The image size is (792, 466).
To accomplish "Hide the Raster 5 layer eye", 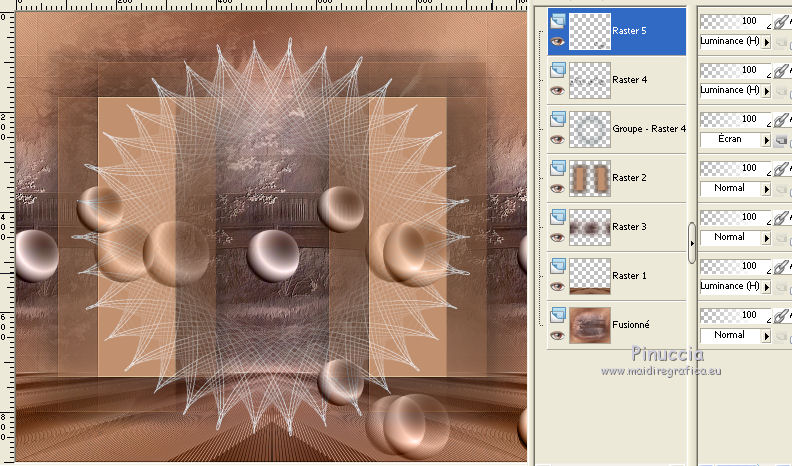I will [x=558, y=41].
